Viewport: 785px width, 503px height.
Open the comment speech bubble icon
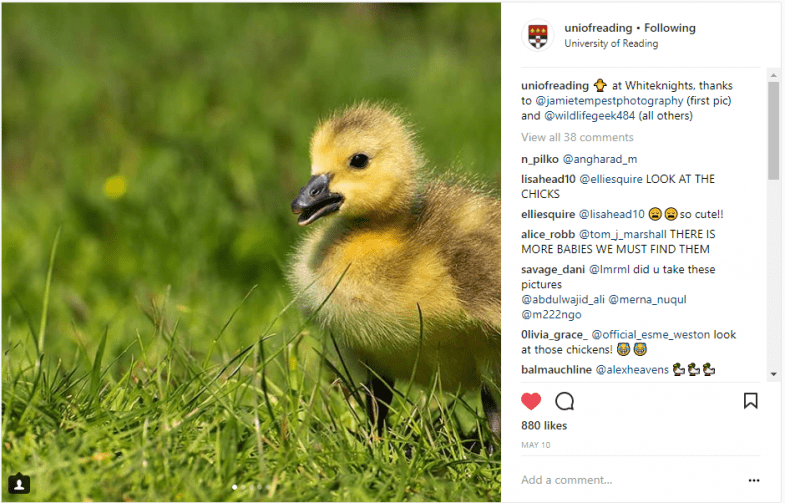pos(565,401)
